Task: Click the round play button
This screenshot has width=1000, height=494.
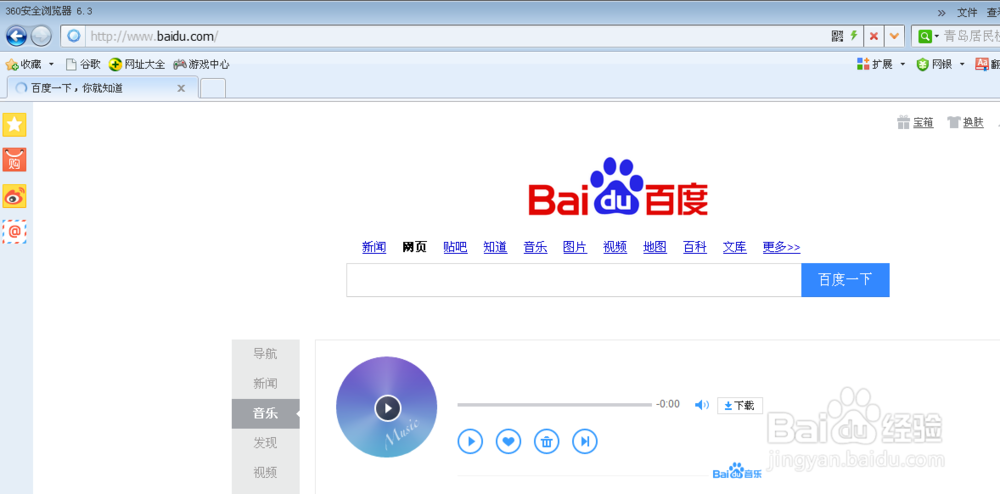Action: pyautogui.click(x=470, y=441)
